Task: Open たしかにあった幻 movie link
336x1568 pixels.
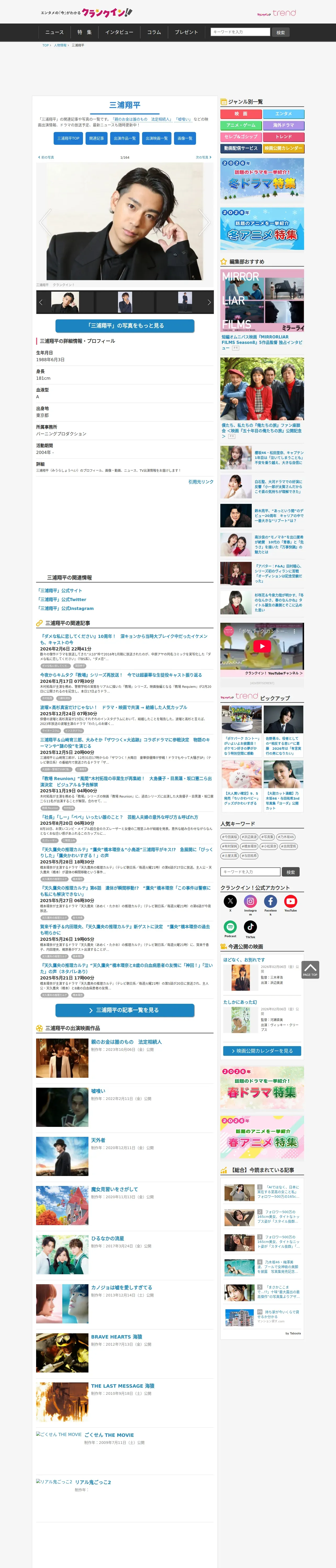Action: point(240,1002)
